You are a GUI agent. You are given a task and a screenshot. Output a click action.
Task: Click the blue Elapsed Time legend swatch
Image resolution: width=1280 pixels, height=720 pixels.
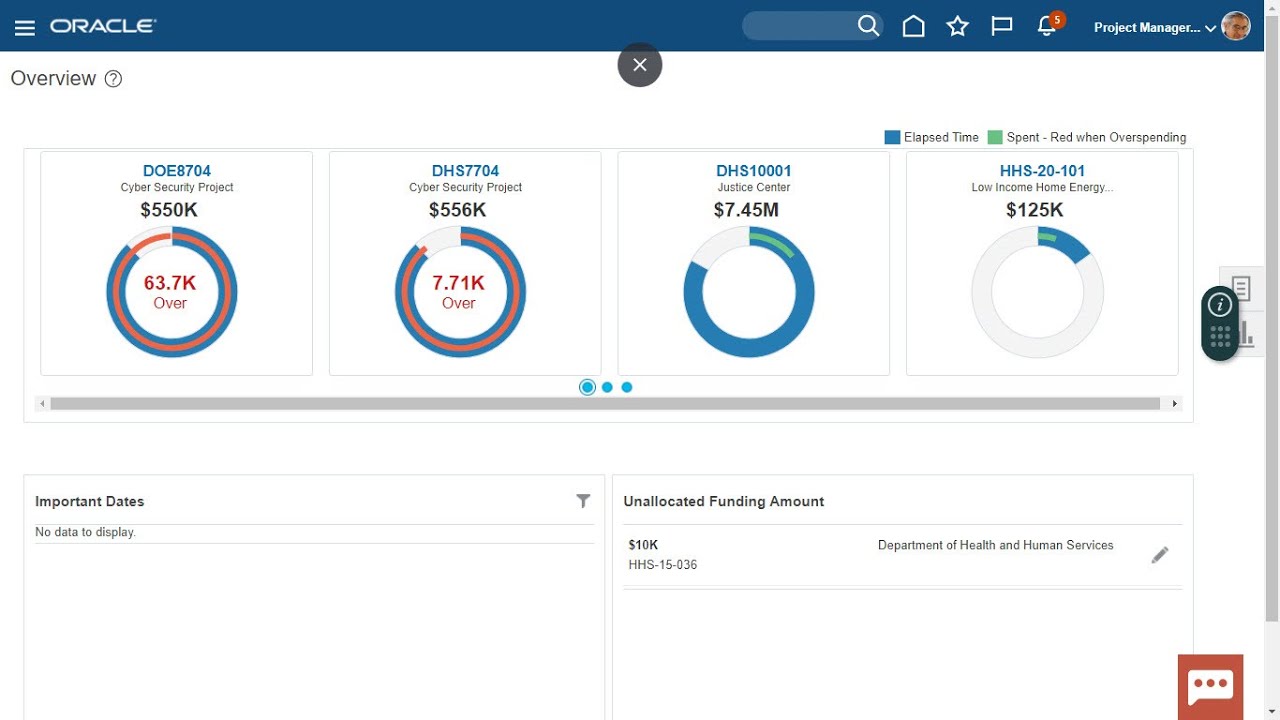pos(892,137)
